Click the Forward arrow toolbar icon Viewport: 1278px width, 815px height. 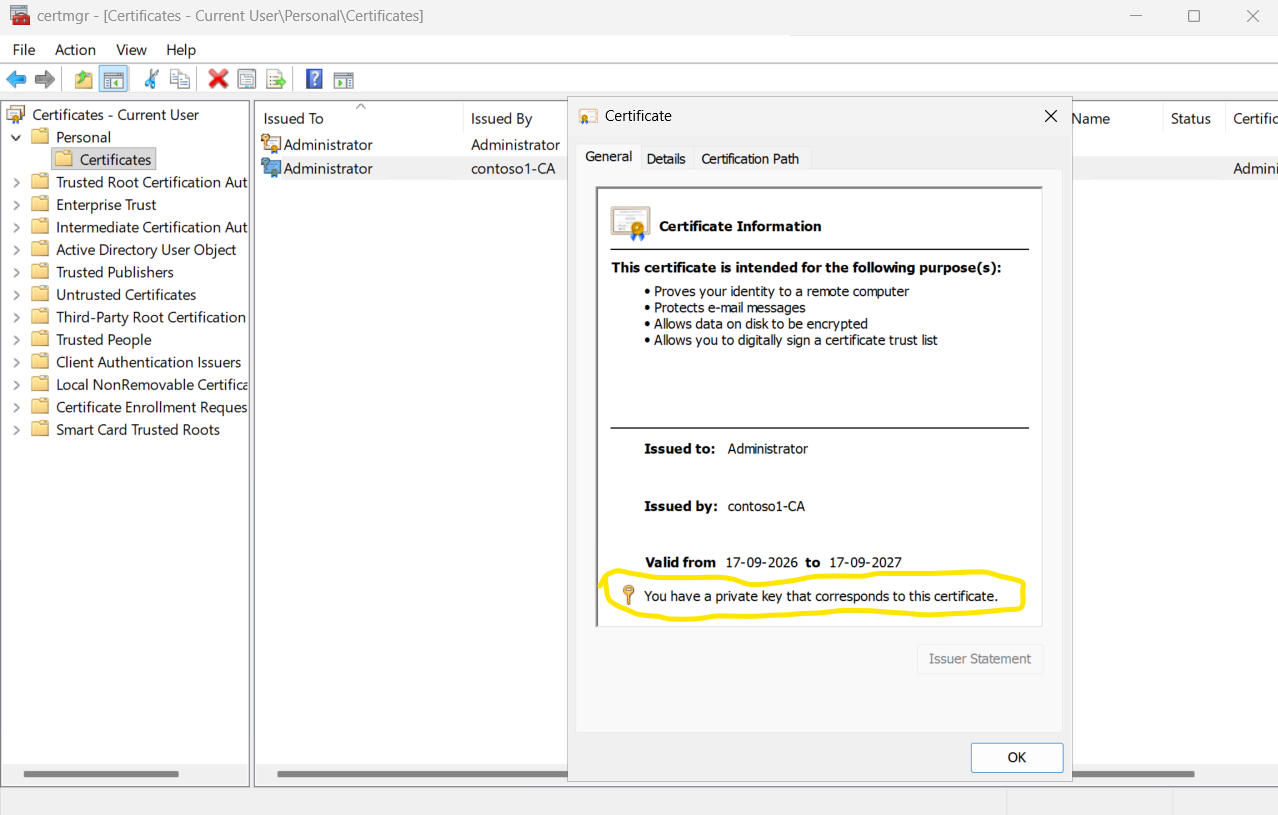(45, 79)
